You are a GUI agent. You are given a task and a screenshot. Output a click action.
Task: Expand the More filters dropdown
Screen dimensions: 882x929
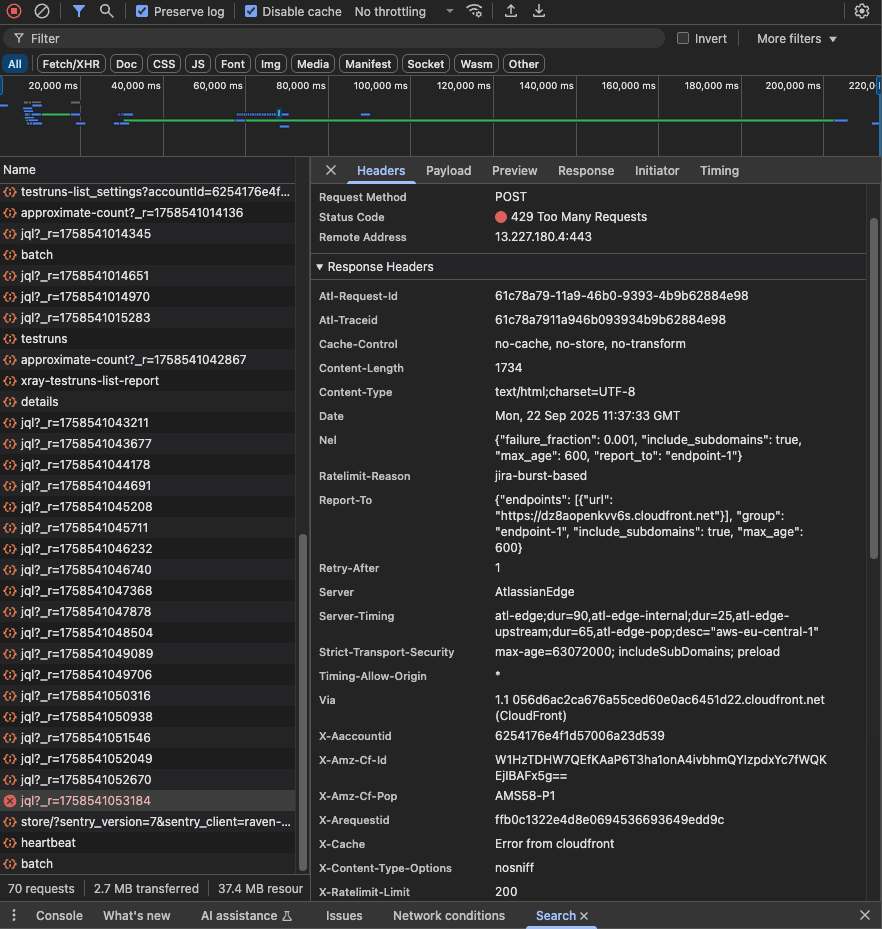796,38
